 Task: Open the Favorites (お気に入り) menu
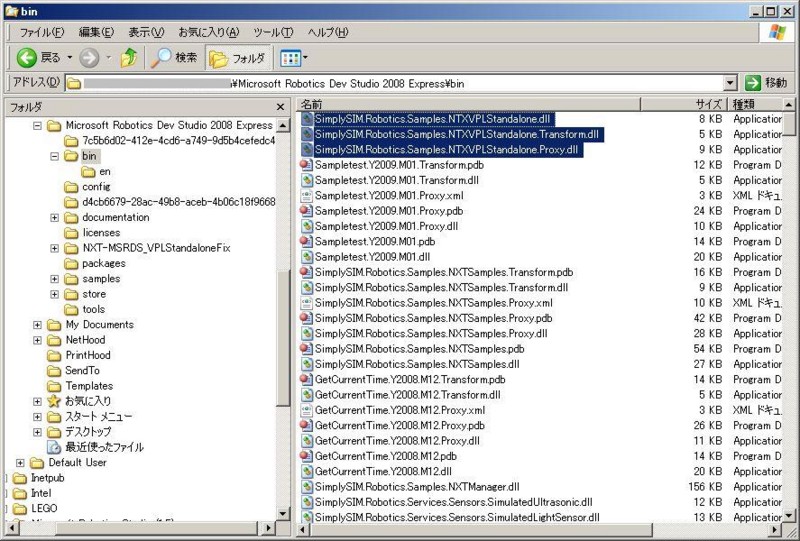208,32
